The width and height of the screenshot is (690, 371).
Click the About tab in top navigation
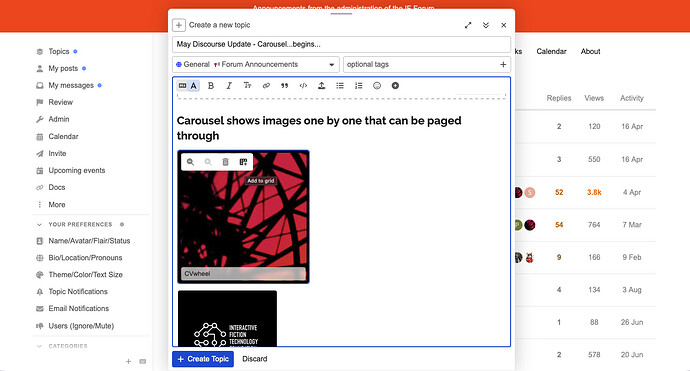591,51
